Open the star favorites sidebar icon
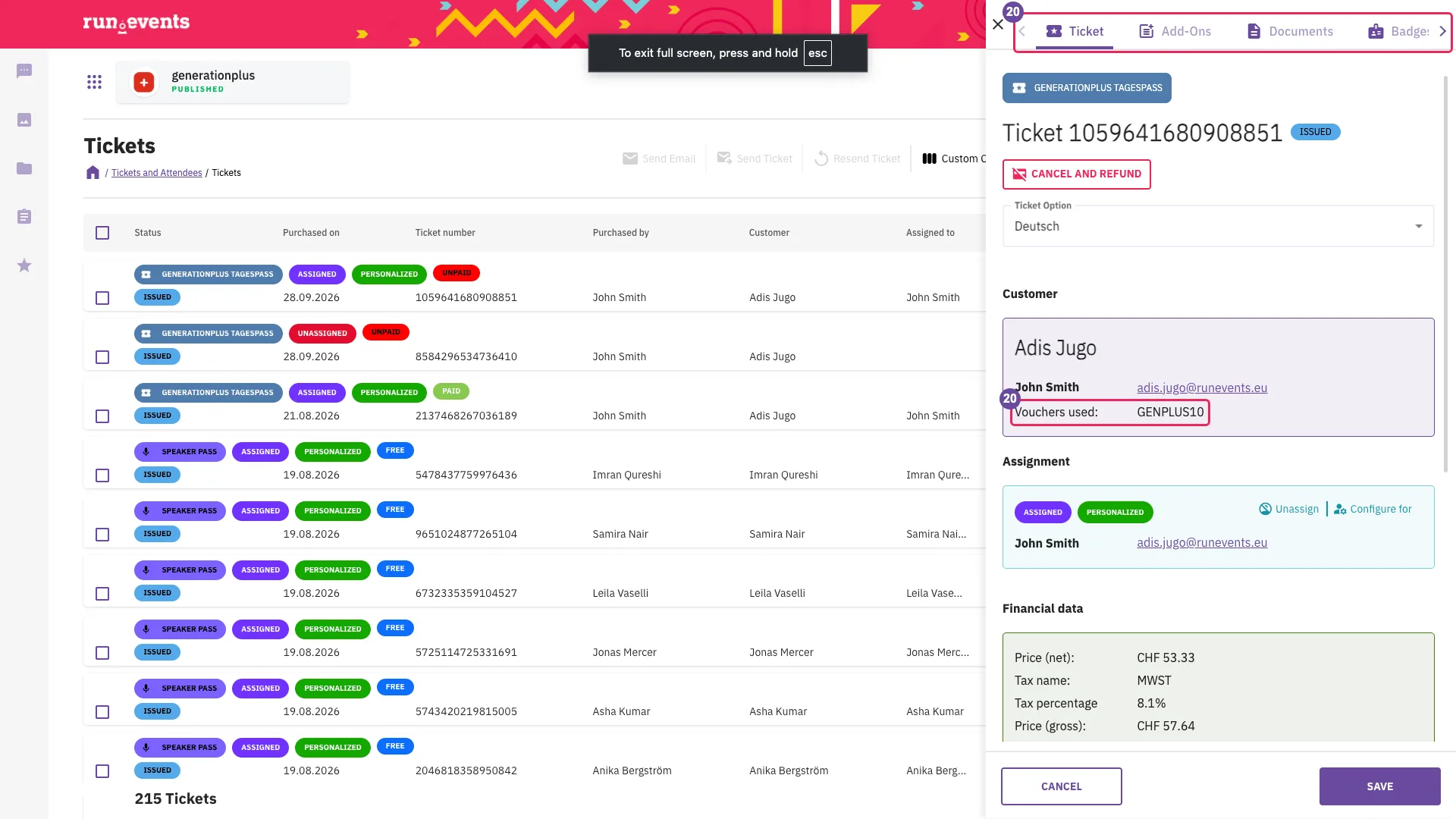Screen dimensions: 1456x819 point(24,265)
